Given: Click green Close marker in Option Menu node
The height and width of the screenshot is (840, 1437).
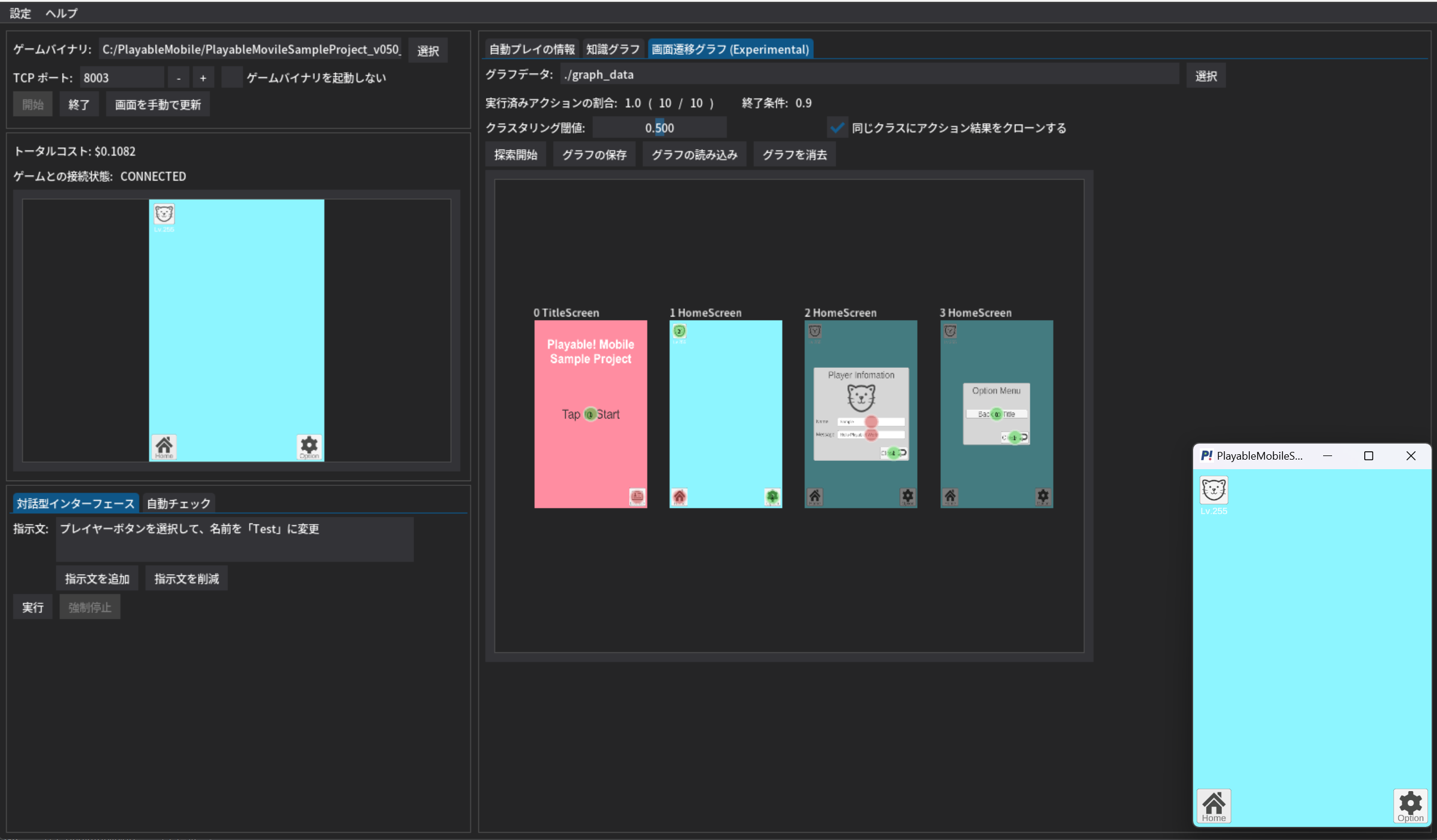Looking at the screenshot, I should pos(1014,438).
